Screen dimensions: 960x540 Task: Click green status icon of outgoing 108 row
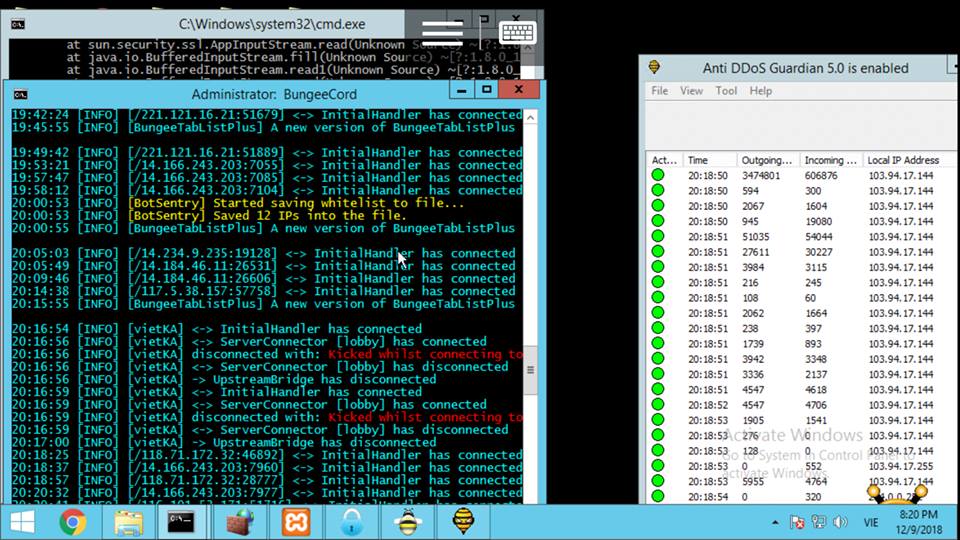[x=658, y=298]
